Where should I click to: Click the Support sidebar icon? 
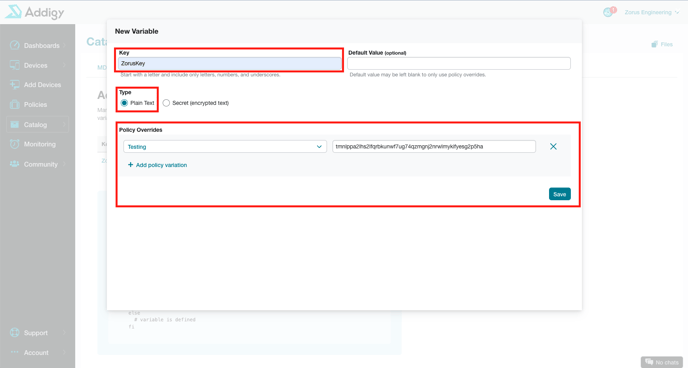point(14,332)
